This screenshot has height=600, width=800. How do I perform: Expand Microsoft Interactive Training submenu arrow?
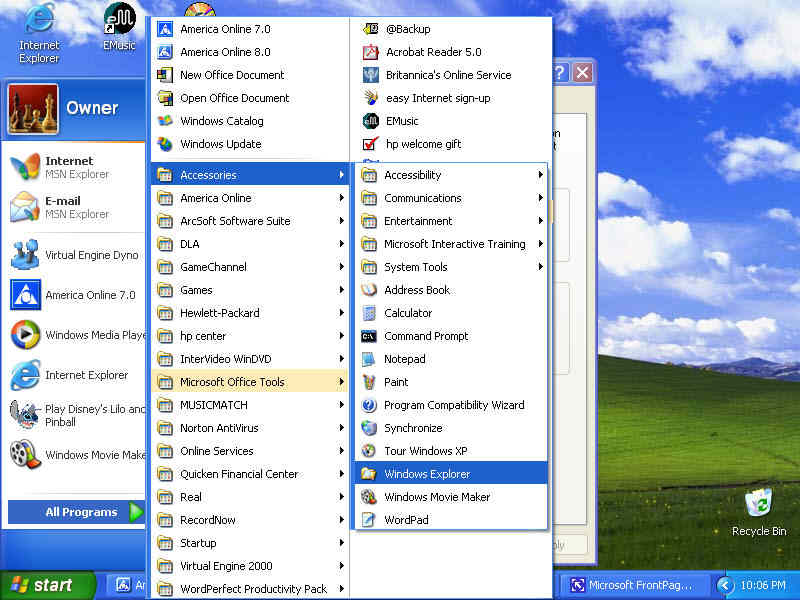(540, 244)
